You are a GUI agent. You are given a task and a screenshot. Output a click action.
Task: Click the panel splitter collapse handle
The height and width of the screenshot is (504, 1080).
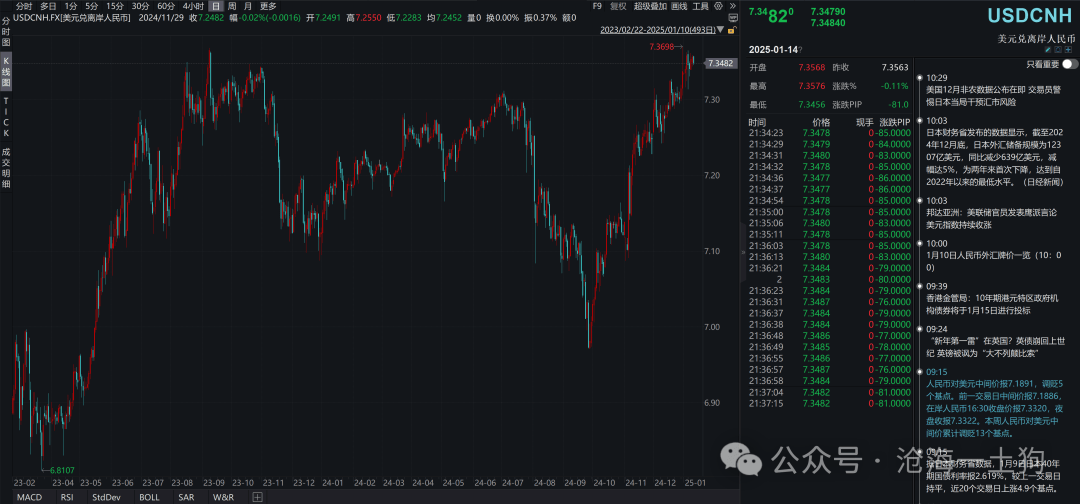click(x=742, y=253)
